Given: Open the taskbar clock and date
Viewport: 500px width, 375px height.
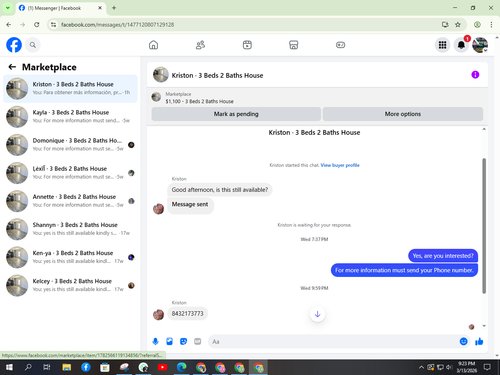Looking at the screenshot, I should [467, 367].
